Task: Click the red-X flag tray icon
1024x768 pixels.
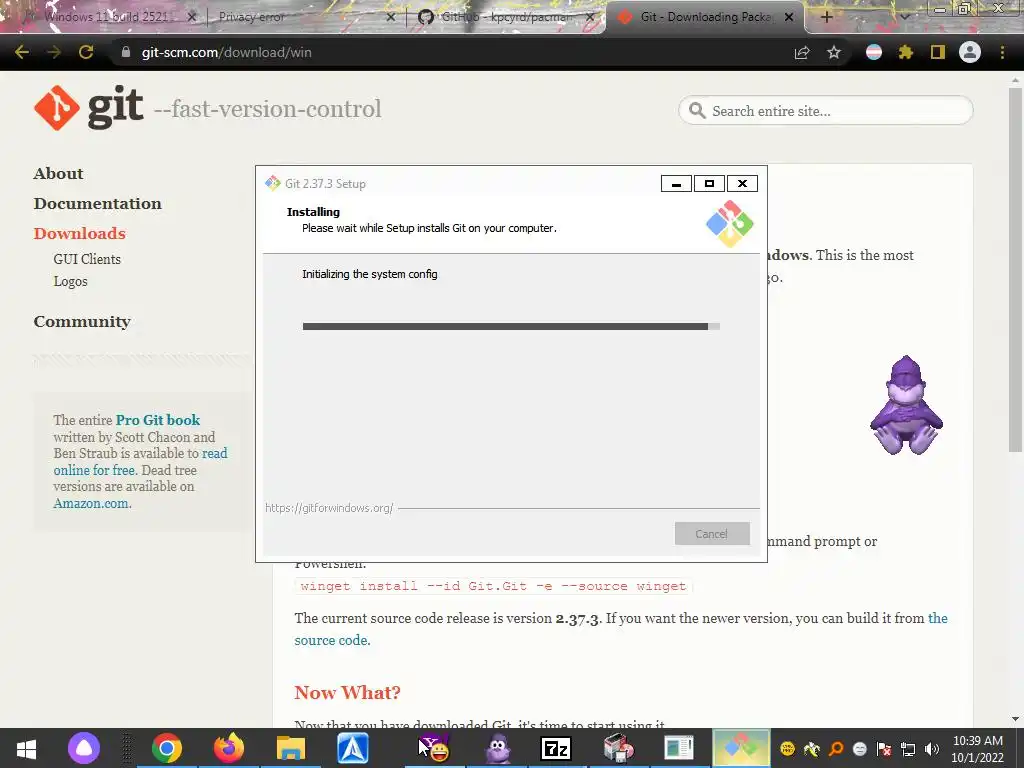Action: tap(884, 749)
